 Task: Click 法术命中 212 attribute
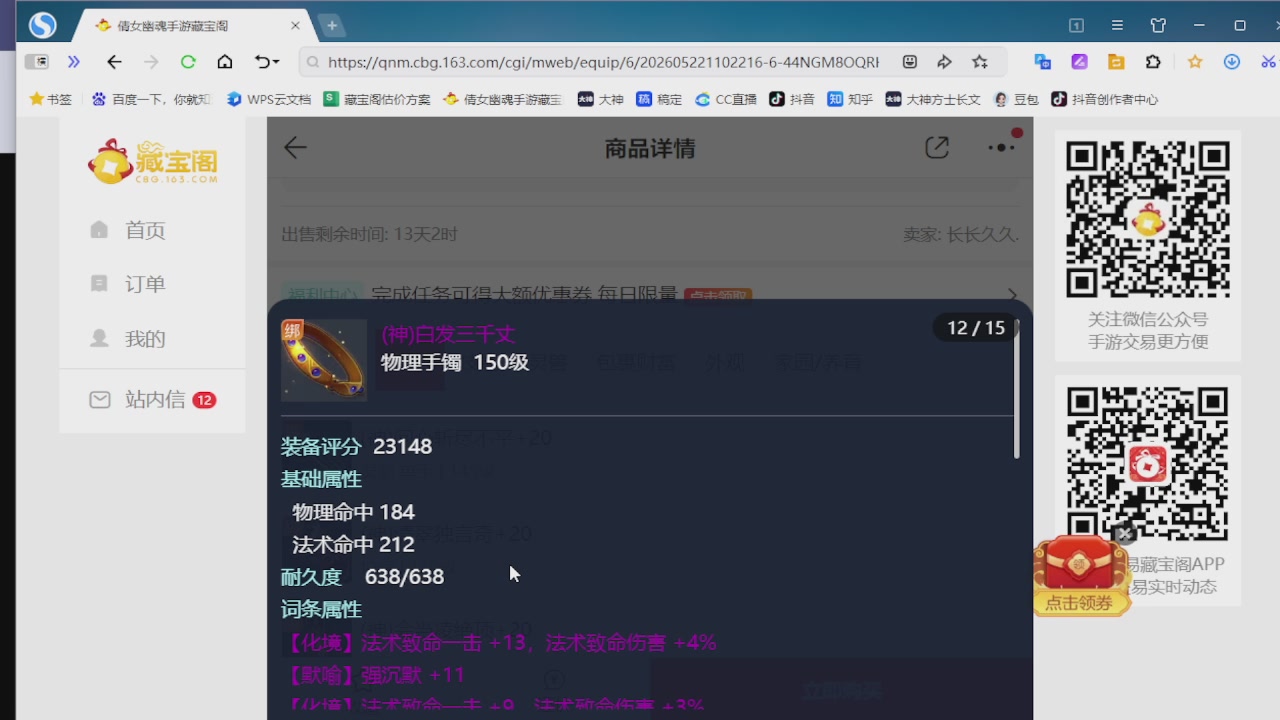(353, 545)
